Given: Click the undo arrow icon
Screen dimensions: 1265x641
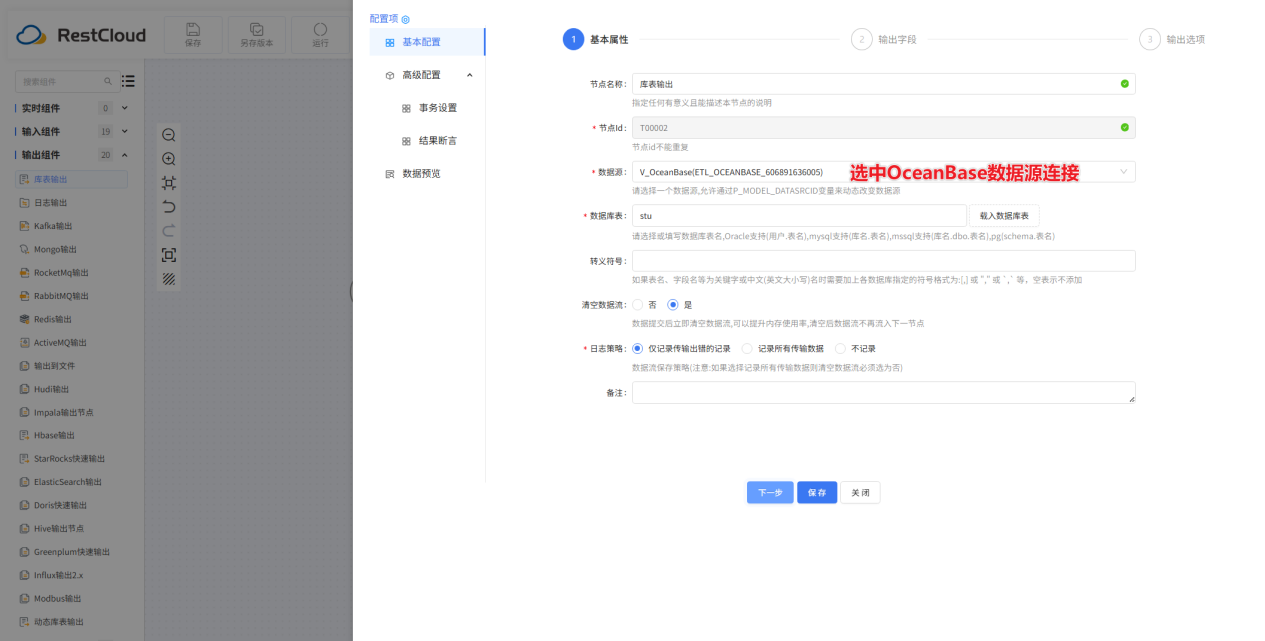Looking at the screenshot, I should 169,207.
